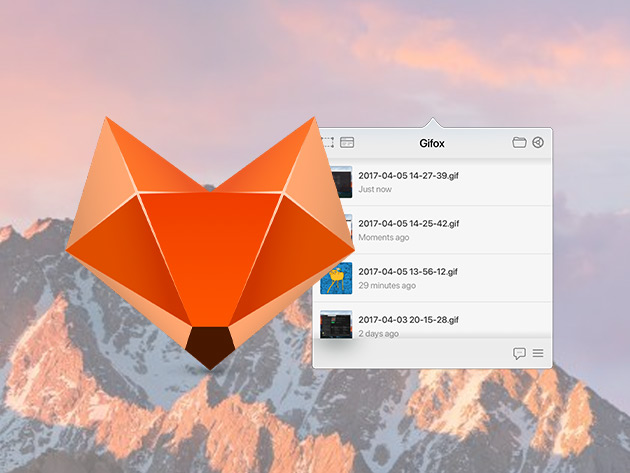Select the file name 2017-04-05 13-56-12.gif
The height and width of the screenshot is (473, 630).
pyautogui.click(x=408, y=271)
